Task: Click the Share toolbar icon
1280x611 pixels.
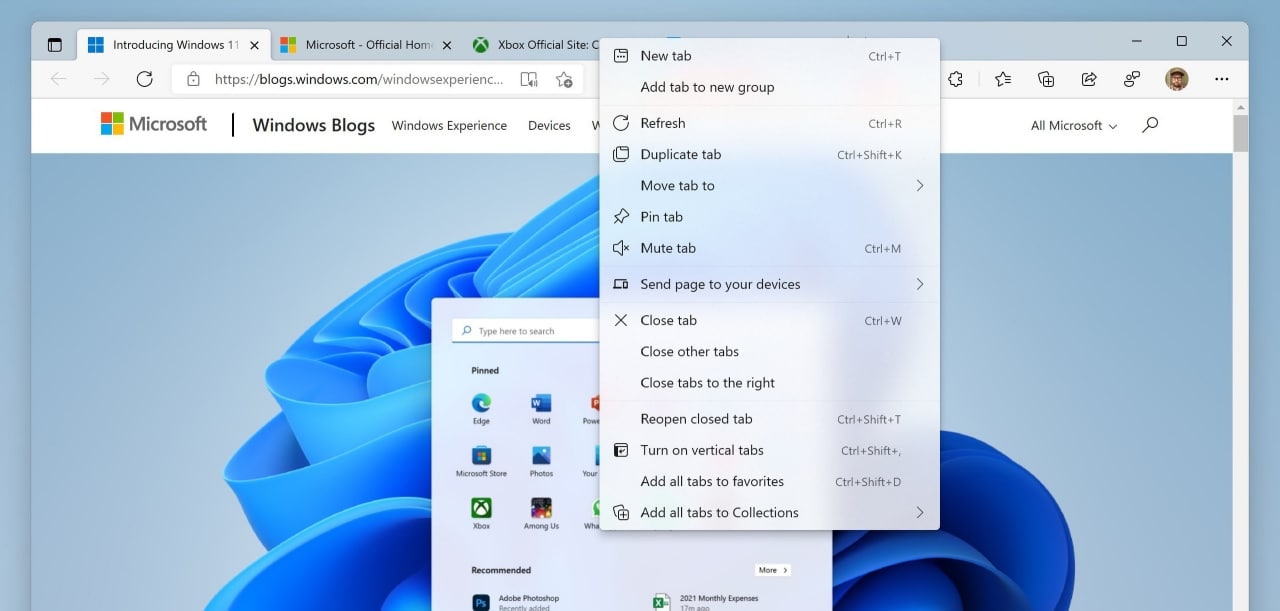Action: [x=1089, y=79]
